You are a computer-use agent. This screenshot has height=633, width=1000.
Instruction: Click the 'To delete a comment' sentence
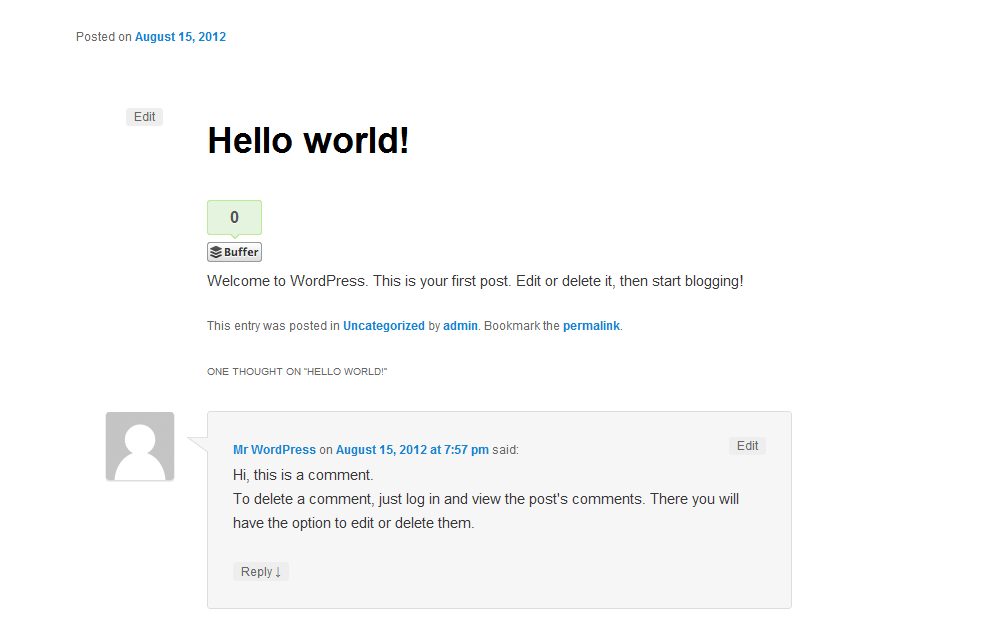tap(486, 511)
